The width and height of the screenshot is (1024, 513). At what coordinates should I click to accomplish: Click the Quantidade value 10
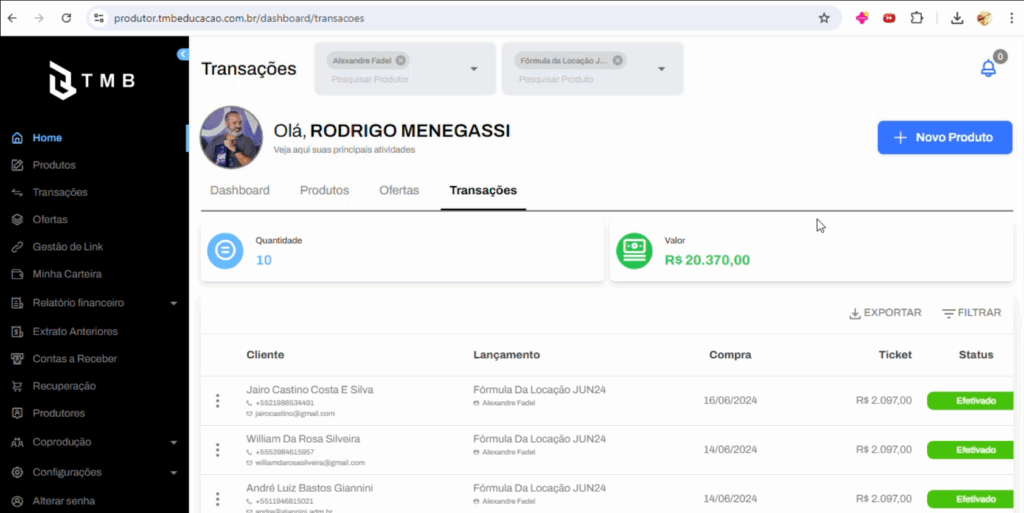263,260
